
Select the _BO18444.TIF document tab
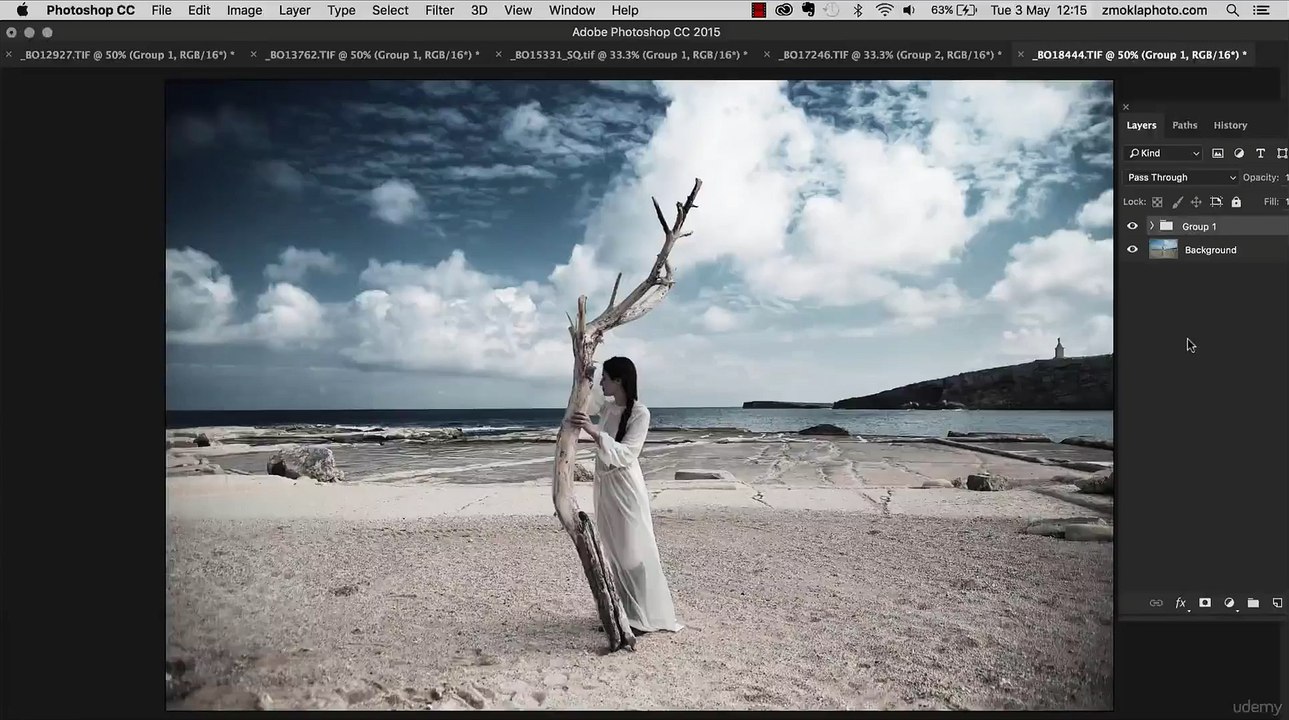point(1139,55)
